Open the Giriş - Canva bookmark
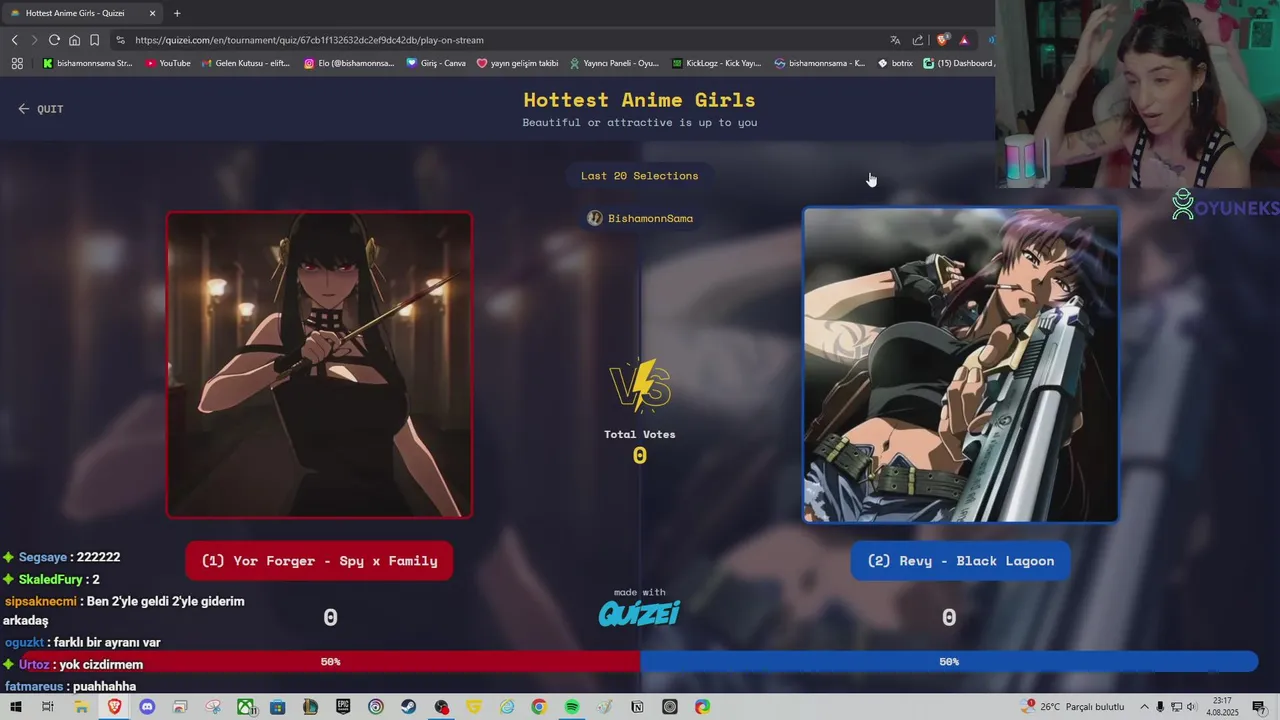The width and height of the screenshot is (1280, 720). pyautogui.click(x=436, y=63)
